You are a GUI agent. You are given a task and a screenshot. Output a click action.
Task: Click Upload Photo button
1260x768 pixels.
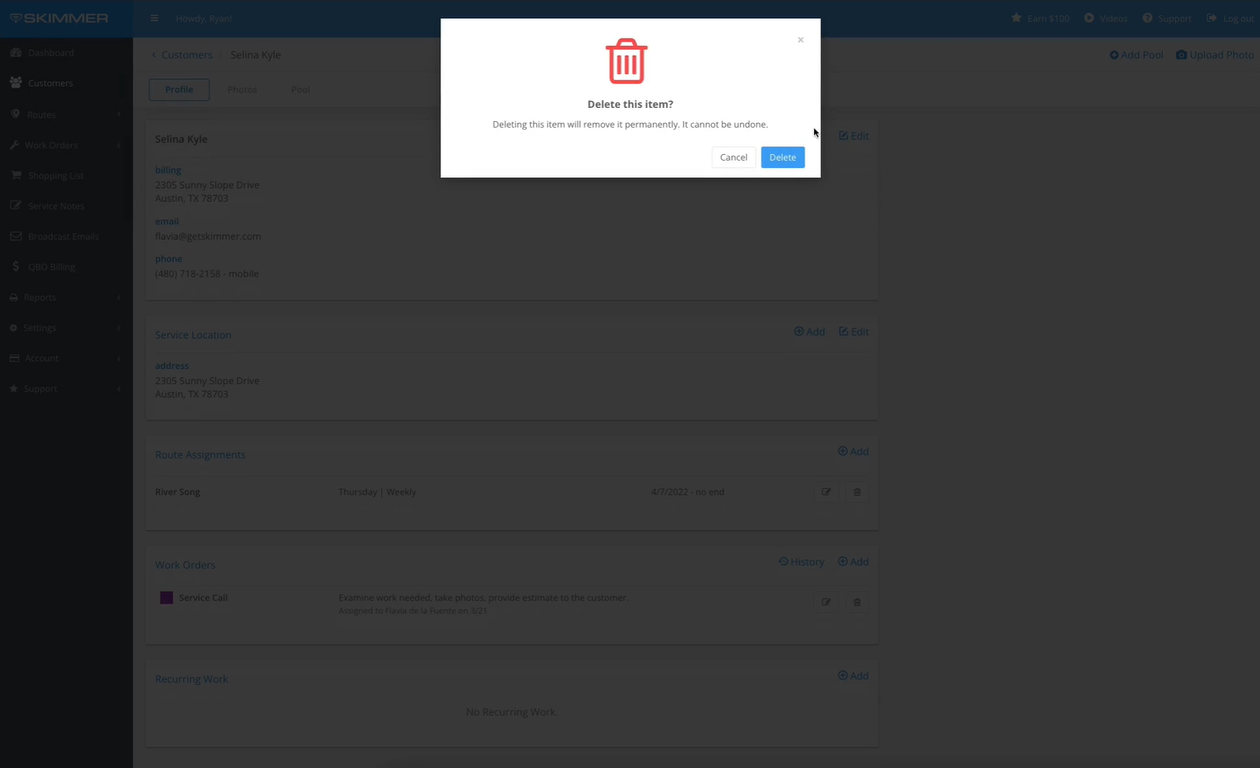(1215, 55)
